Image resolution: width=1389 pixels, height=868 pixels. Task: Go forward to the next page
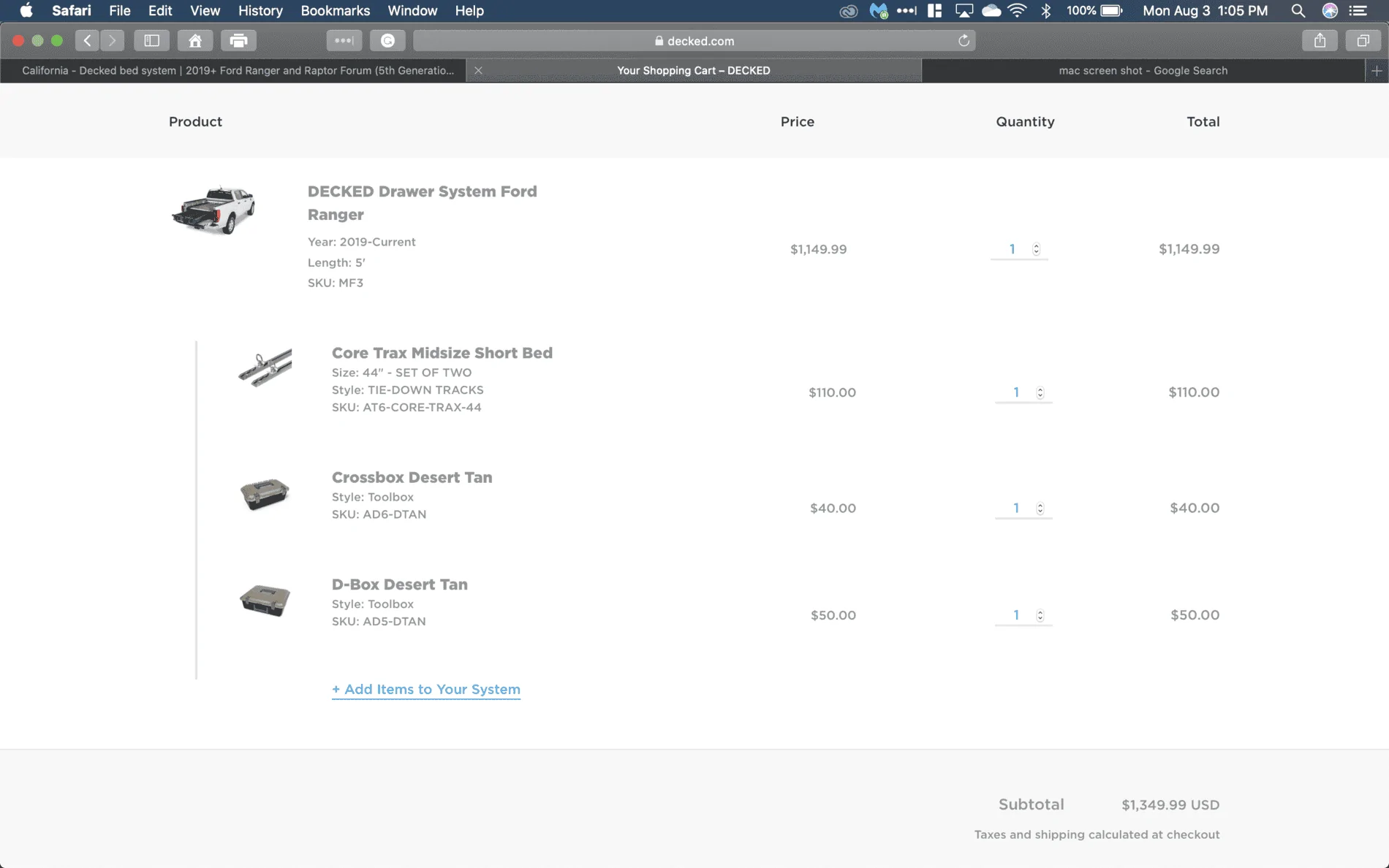[112, 41]
